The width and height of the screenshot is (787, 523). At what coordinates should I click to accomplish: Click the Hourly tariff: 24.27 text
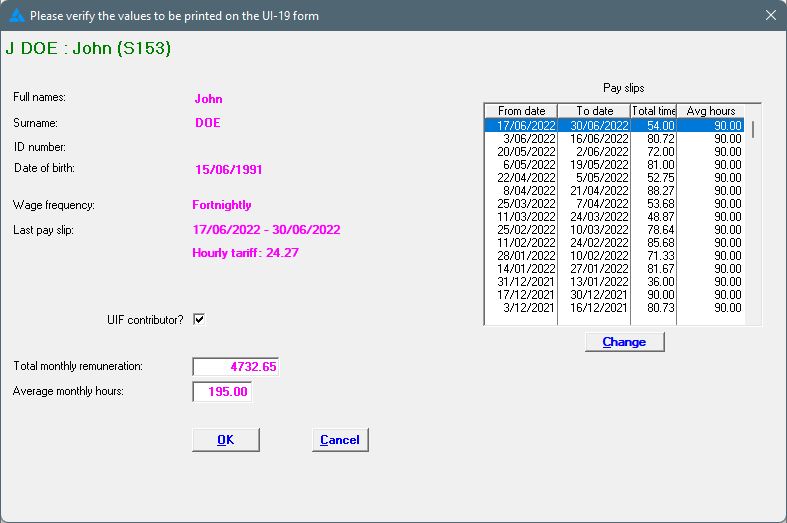pos(245,253)
